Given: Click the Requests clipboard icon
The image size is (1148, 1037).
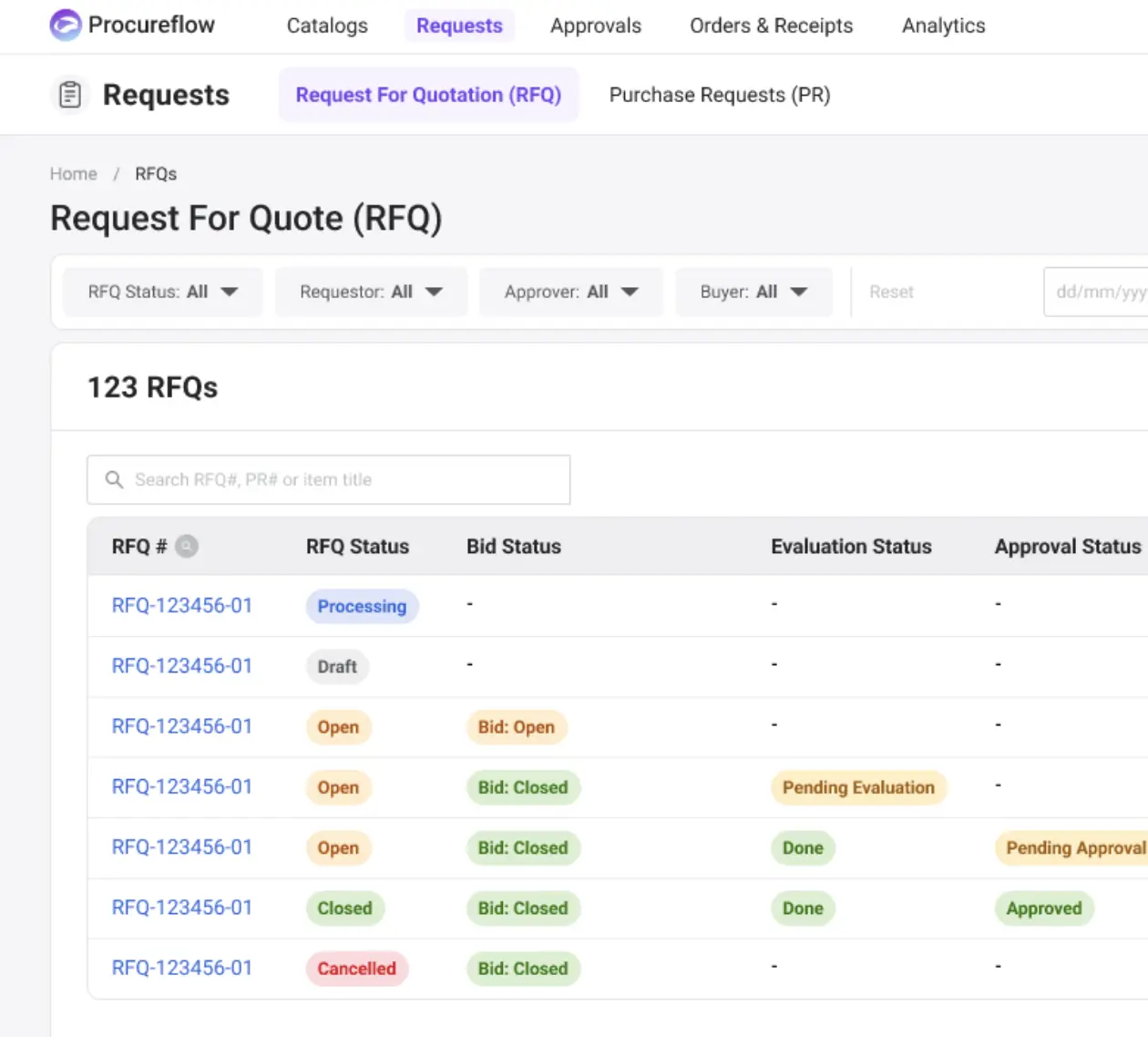Looking at the screenshot, I should point(70,95).
